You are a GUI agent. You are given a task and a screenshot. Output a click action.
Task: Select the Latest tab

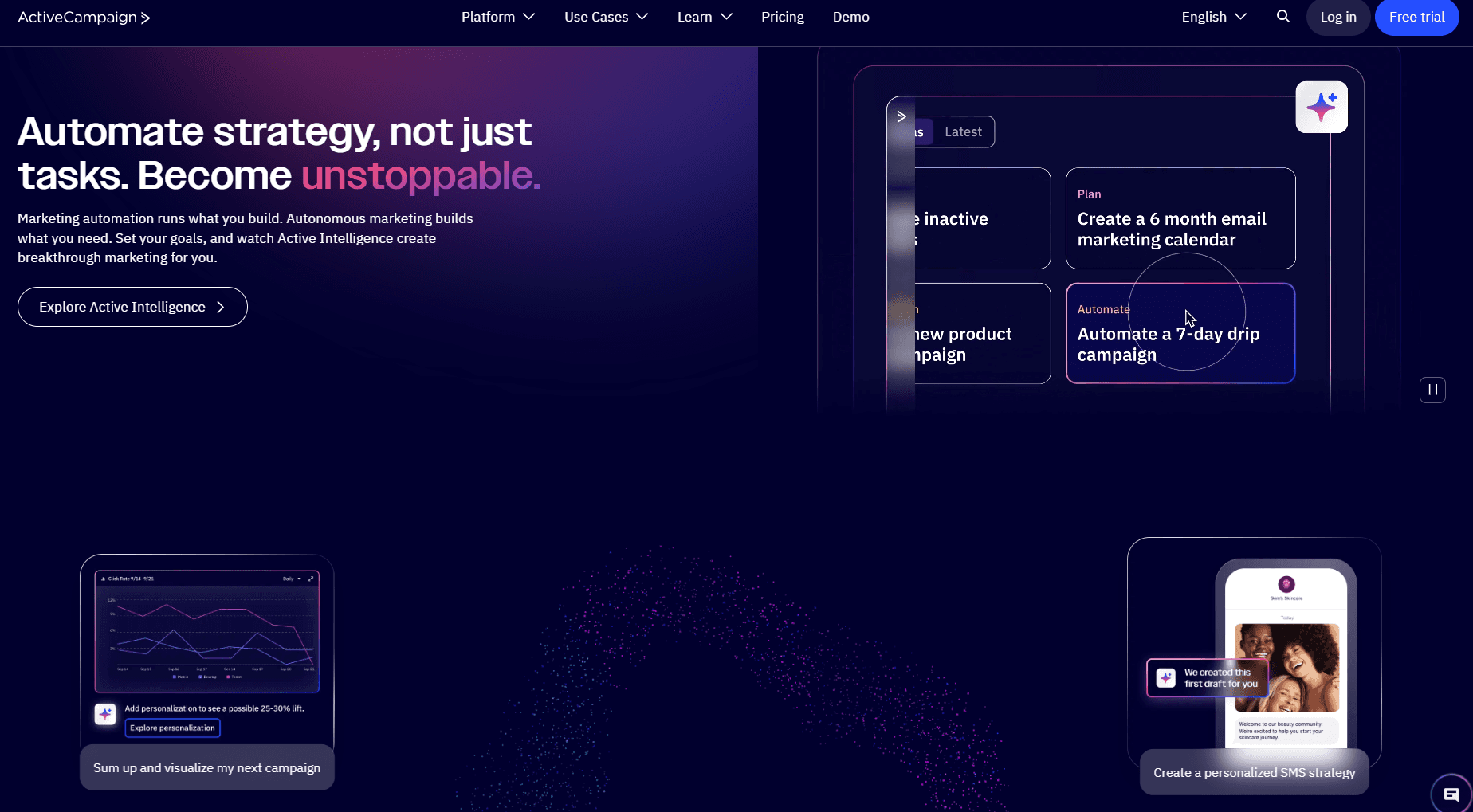click(963, 131)
